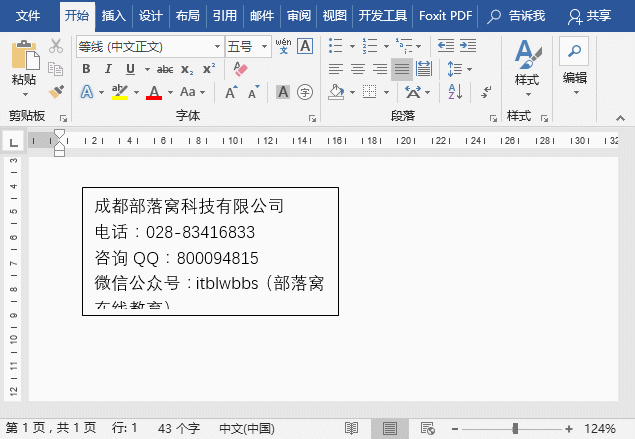Open the phonetic guide (wén) tool
Image resolution: width=635 pixels, height=439 pixels.
point(283,46)
